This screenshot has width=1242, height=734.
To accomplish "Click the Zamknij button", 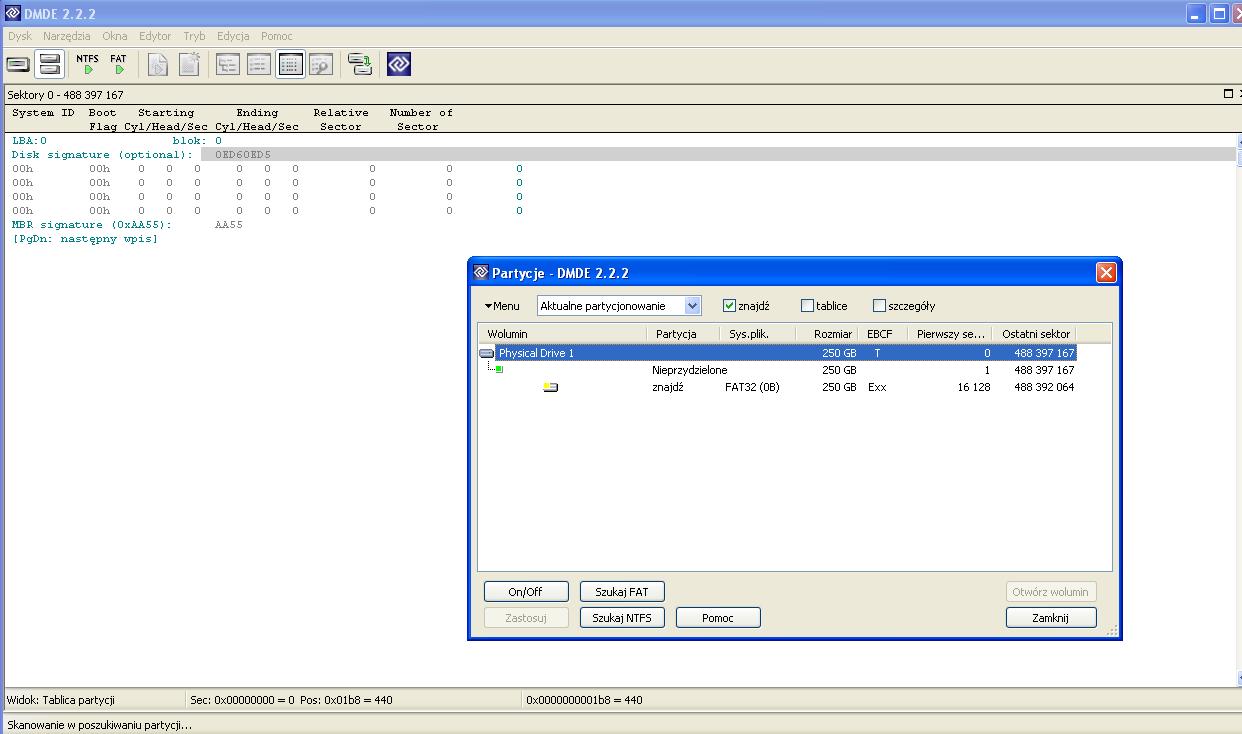I will coord(1051,618).
